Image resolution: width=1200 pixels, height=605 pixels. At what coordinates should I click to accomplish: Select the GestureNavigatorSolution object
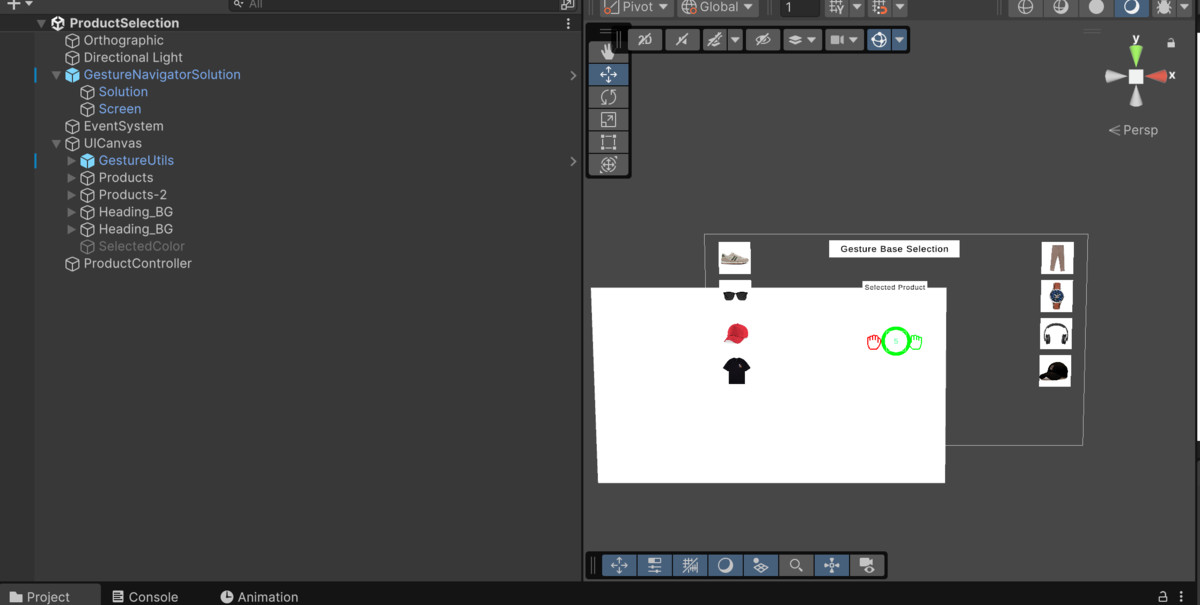[x=161, y=75]
